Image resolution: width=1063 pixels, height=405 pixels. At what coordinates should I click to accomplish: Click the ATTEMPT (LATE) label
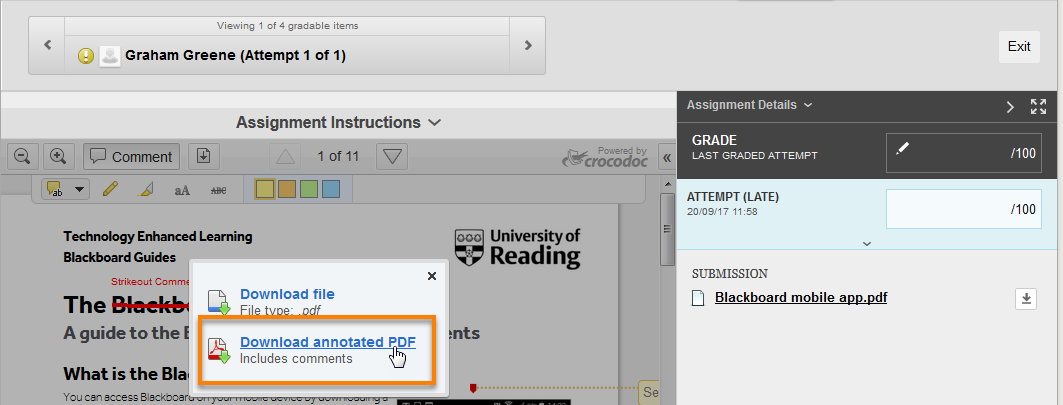pyautogui.click(x=733, y=197)
